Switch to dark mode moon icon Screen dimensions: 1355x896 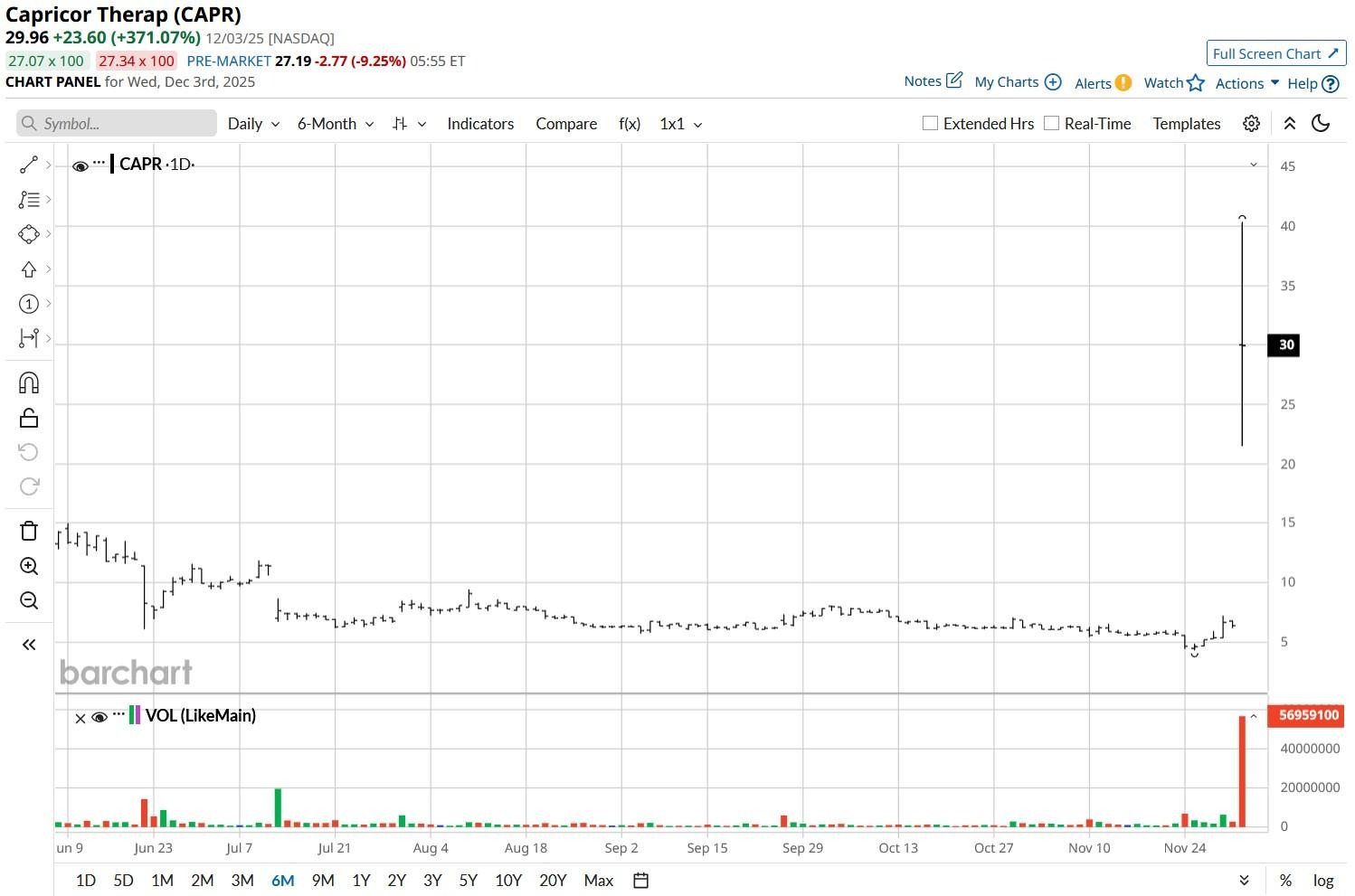point(1321,124)
